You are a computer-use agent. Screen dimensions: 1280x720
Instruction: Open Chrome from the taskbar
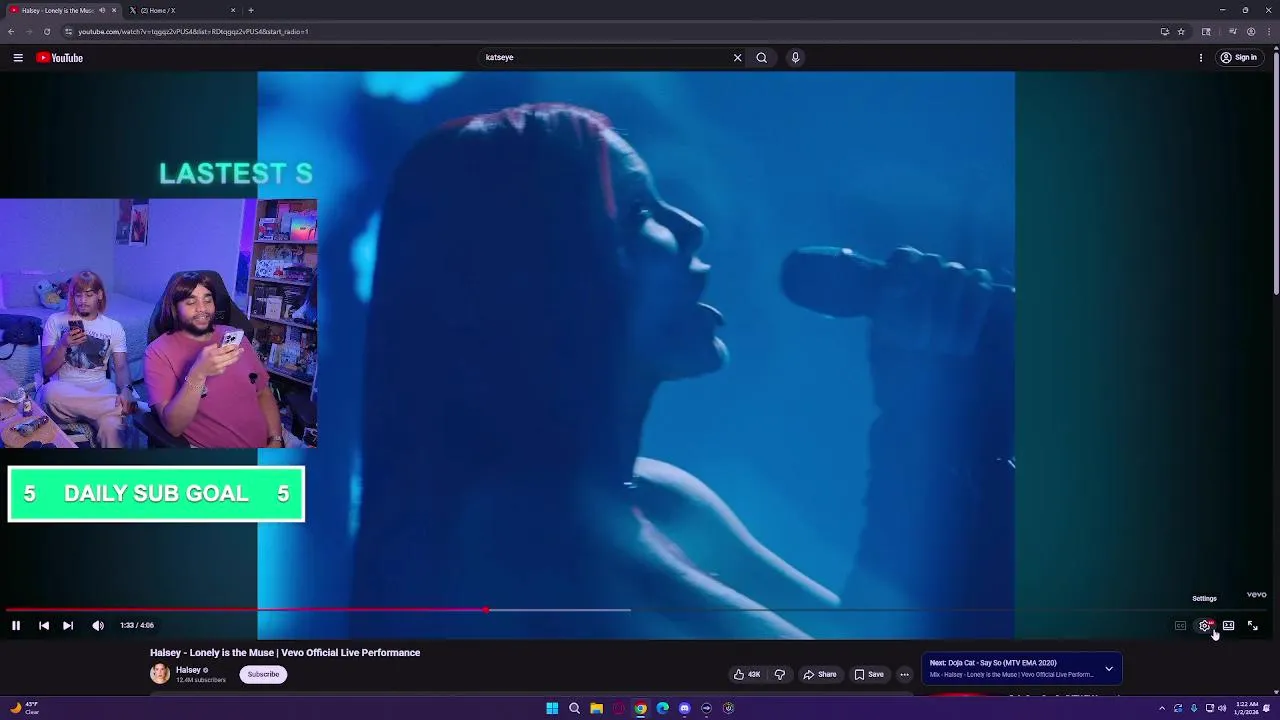pos(640,708)
